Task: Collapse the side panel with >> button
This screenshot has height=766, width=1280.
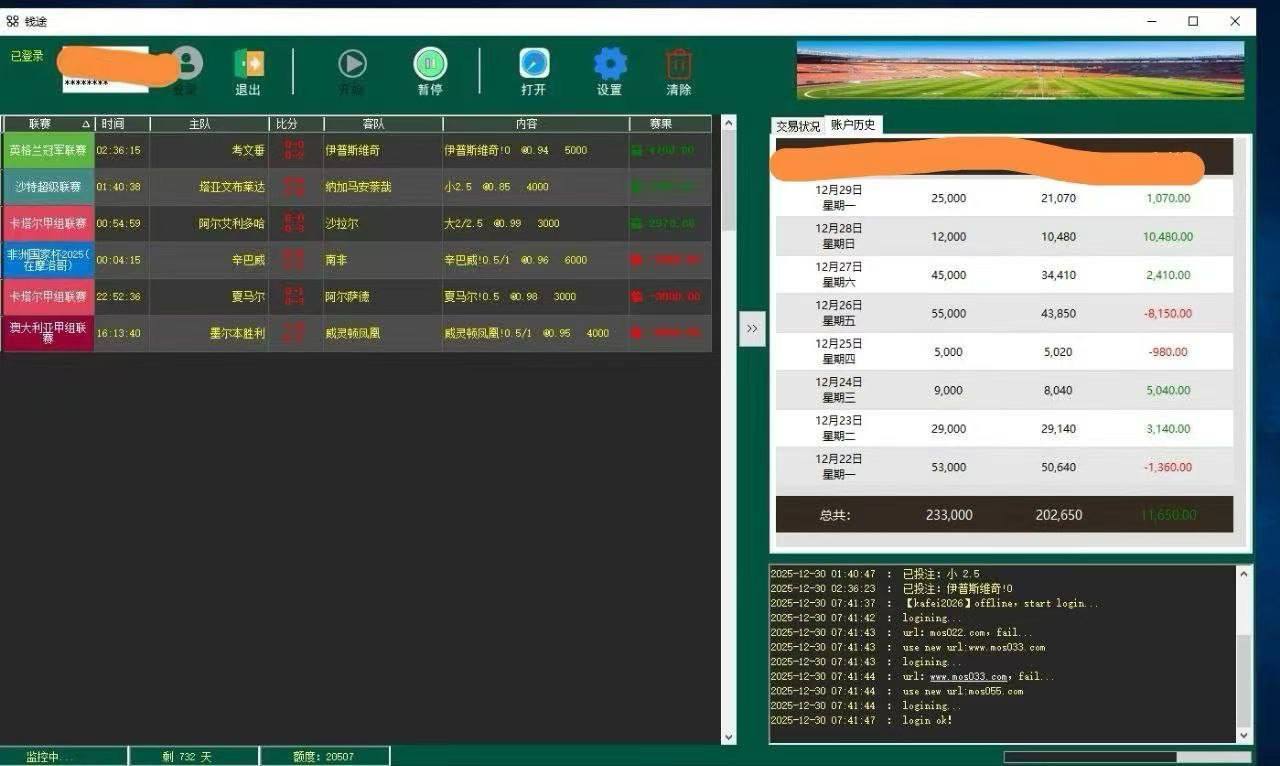Action: coord(752,328)
